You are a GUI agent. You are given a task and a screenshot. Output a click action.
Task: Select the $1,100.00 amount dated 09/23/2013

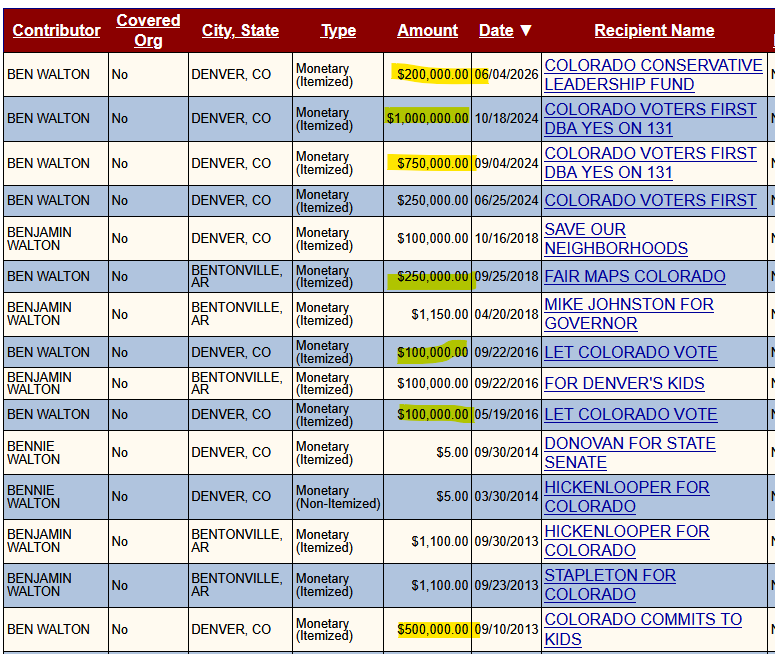[428, 585]
